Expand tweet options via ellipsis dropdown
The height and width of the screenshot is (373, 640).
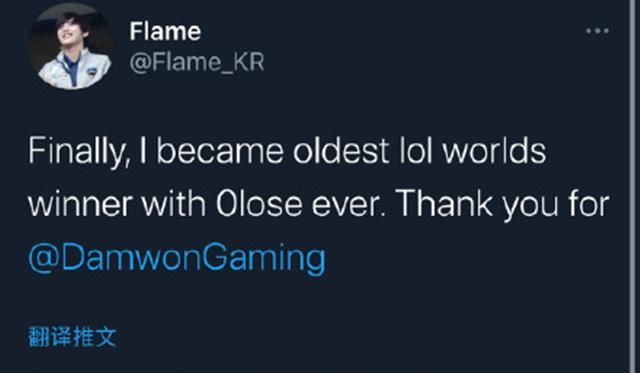click(597, 31)
